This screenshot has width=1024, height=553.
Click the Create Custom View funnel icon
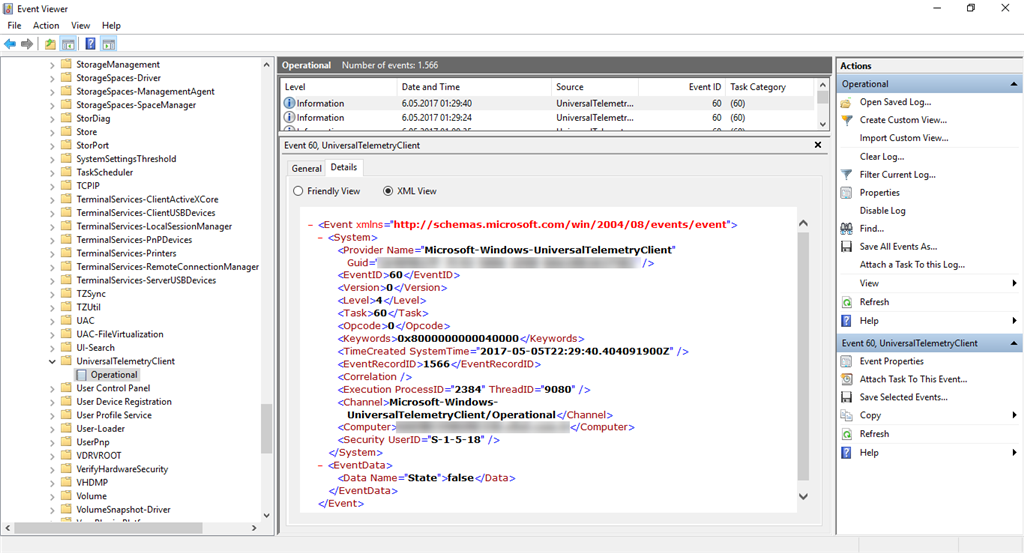(x=846, y=120)
